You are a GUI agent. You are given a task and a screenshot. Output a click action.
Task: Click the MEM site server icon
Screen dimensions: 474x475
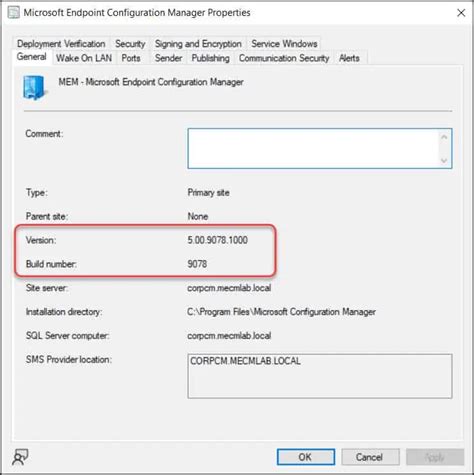click(x=34, y=88)
